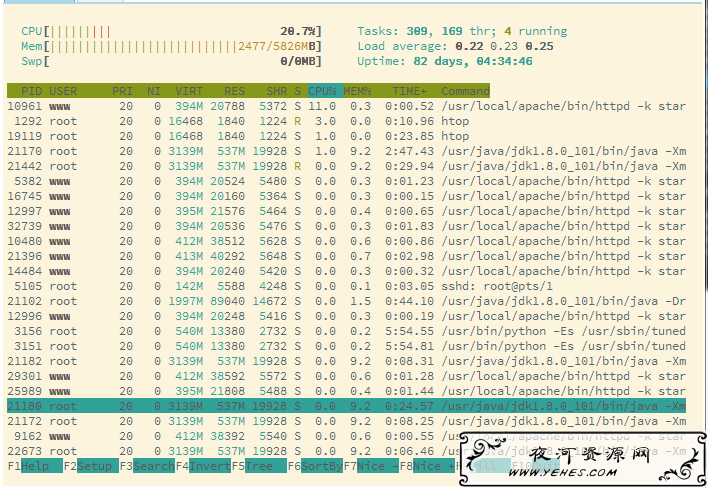The image size is (708, 488).
Task: Sort by the VIRT column header
Action: click(x=189, y=91)
